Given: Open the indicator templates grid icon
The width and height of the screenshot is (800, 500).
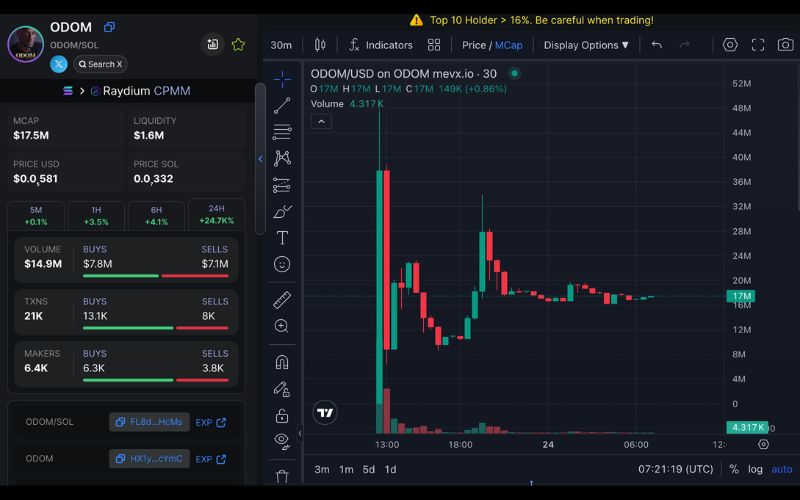Looking at the screenshot, I should coord(434,45).
